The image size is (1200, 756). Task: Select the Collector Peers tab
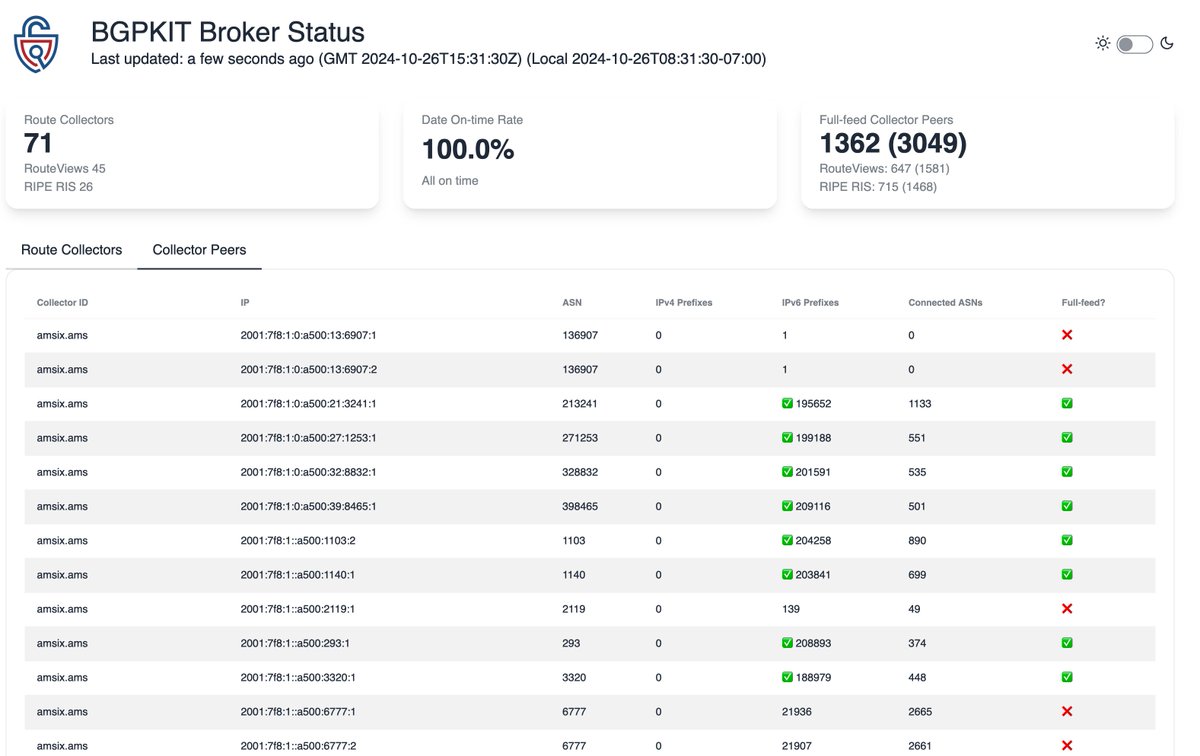(x=198, y=250)
